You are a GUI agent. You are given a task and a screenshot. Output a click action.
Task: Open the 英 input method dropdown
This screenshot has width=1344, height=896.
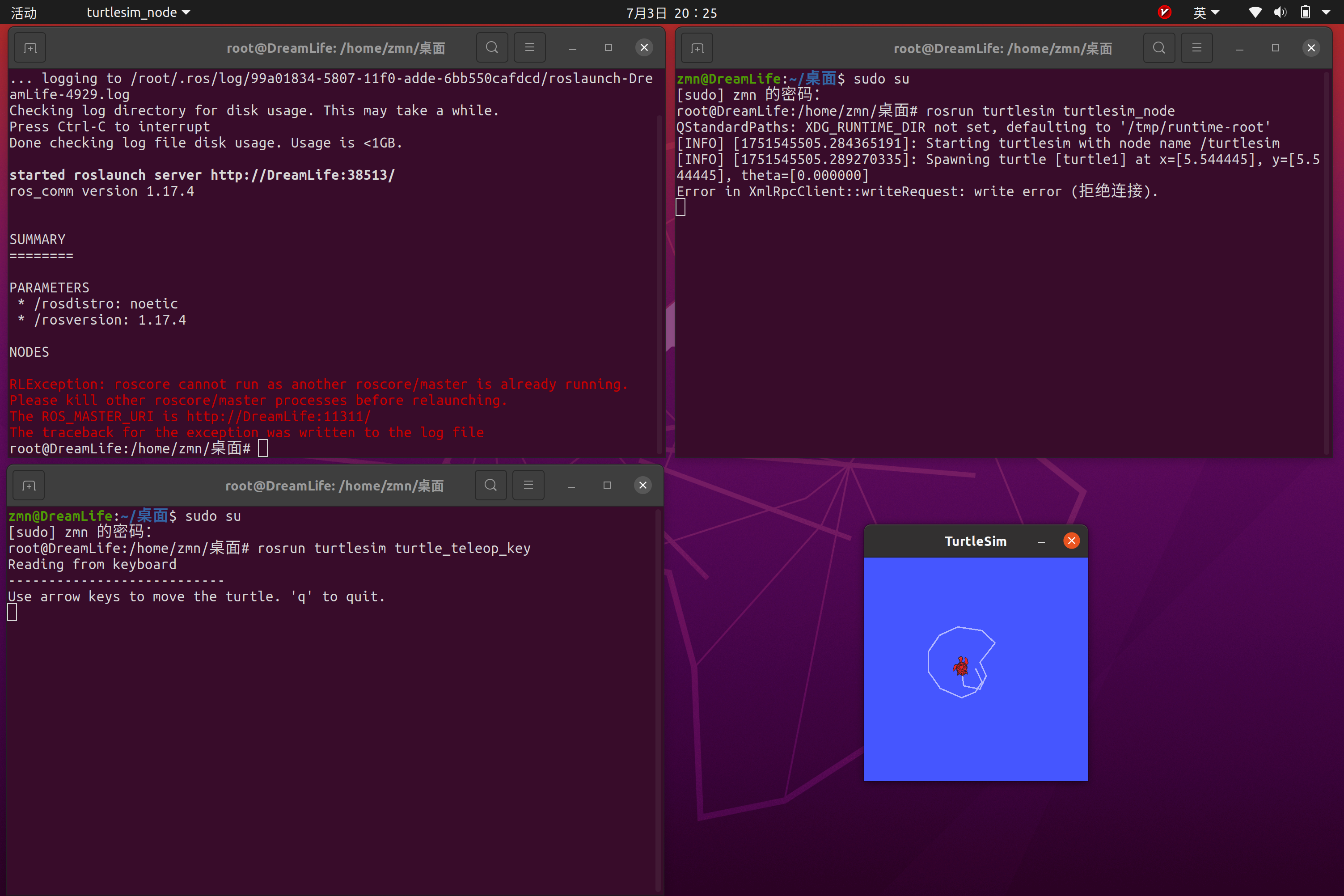coord(1206,13)
